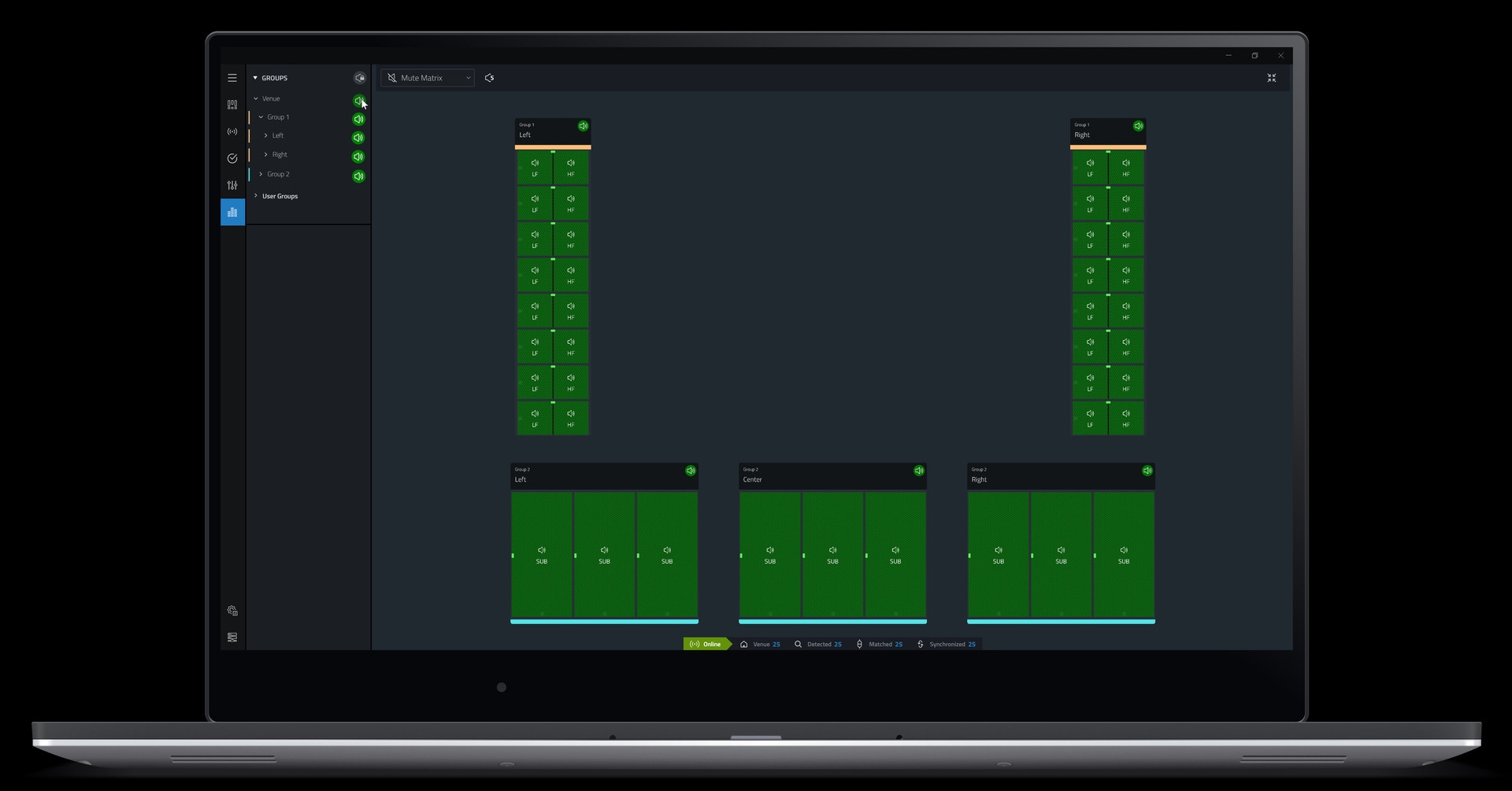Collapse the GROUPS panel triangle

point(255,78)
